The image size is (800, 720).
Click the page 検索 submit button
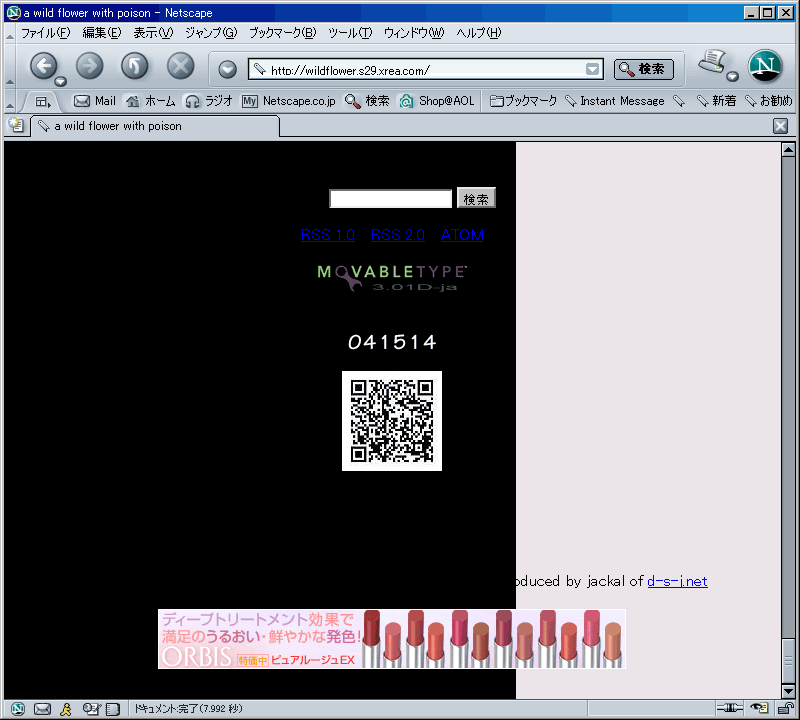(476, 198)
